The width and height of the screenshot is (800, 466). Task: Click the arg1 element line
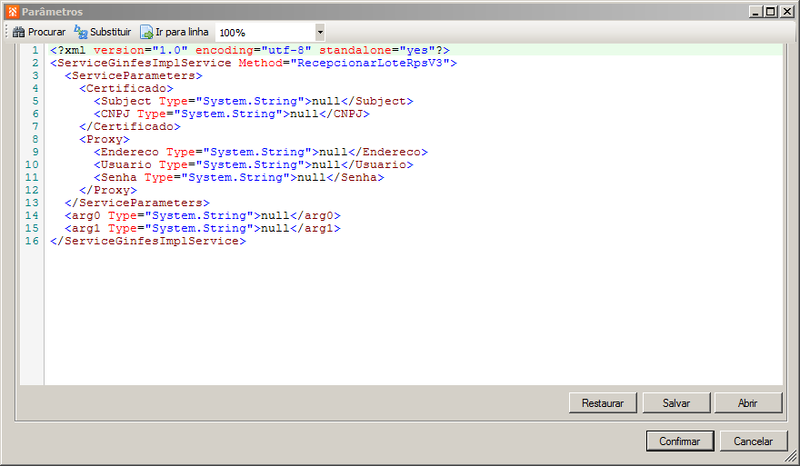click(x=203, y=229)
